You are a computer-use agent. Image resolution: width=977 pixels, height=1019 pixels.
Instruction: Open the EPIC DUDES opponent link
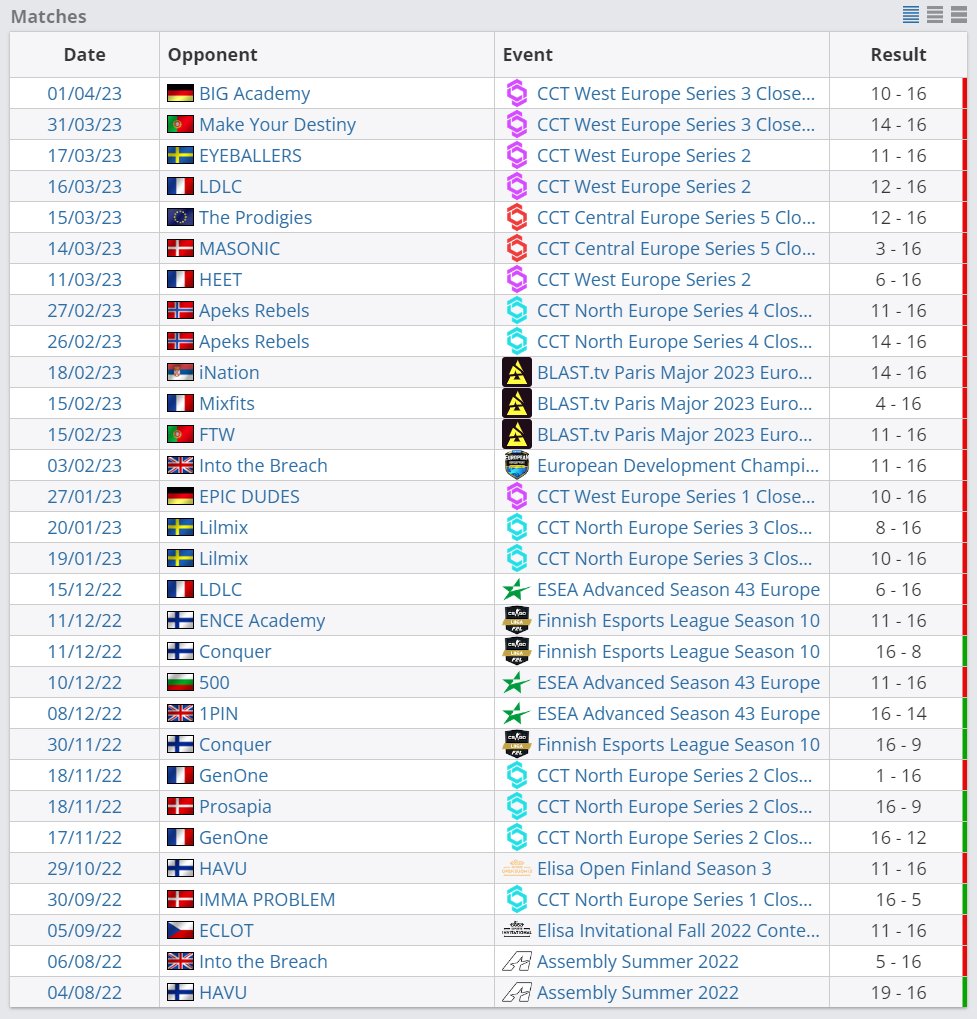[x=250, y=497]
